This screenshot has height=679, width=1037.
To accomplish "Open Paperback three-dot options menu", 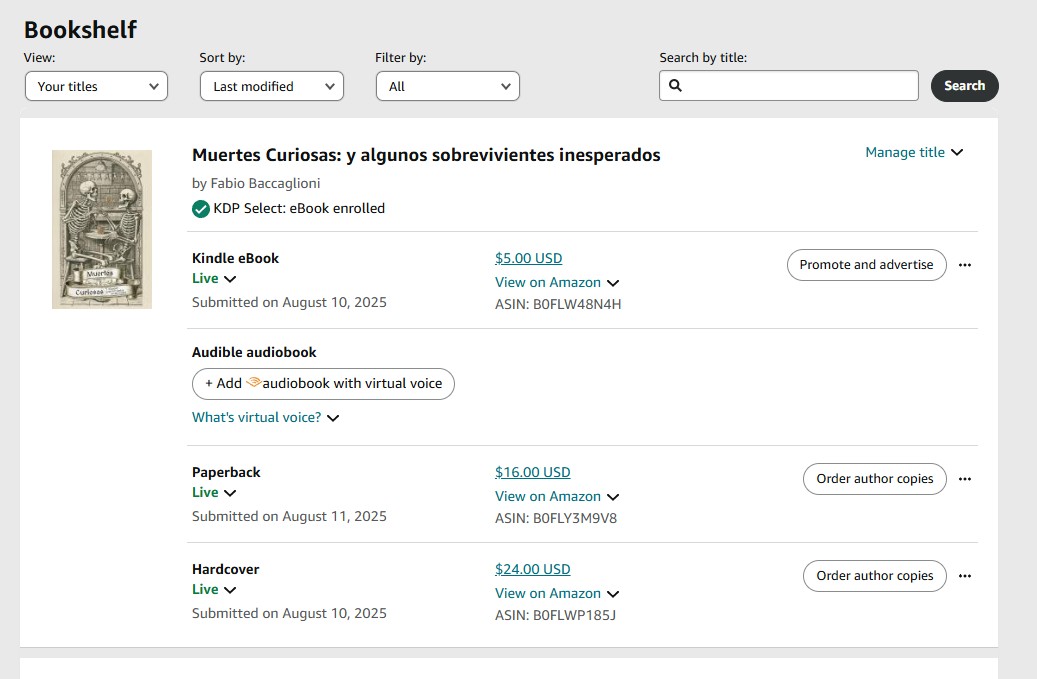I will click(x=964, y=479).
